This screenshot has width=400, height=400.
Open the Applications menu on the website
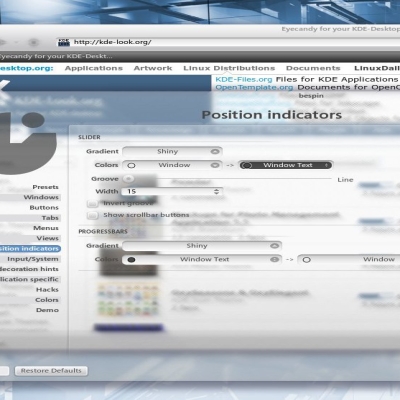(x=94, y=68)
